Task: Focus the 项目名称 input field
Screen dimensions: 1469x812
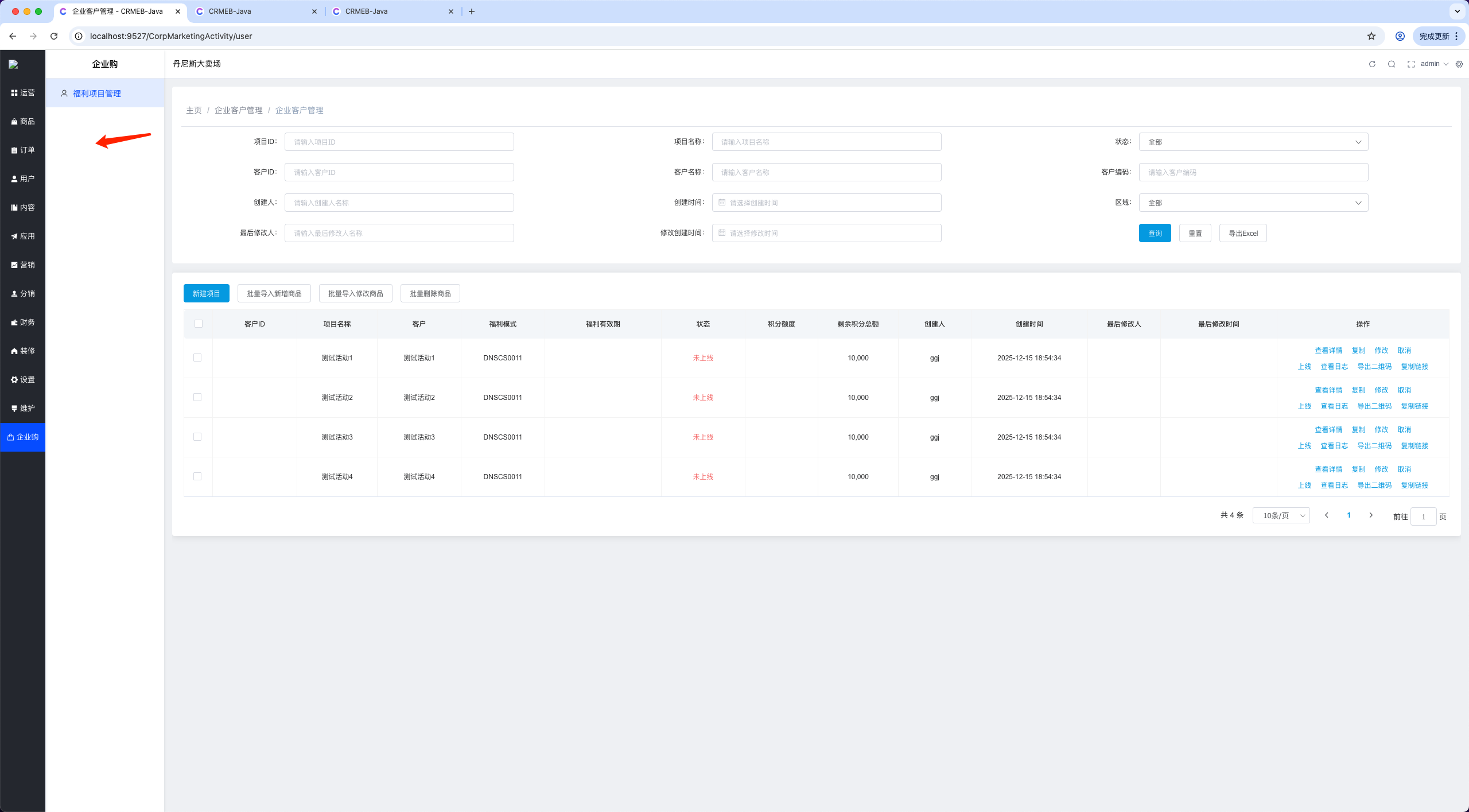Action: 826,142
